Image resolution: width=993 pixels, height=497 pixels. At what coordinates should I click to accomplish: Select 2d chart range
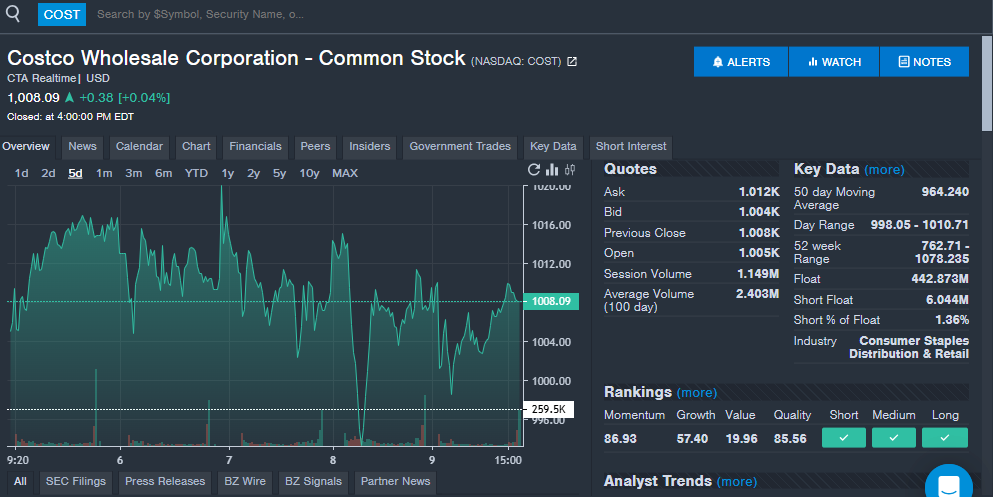coord(48,173)
